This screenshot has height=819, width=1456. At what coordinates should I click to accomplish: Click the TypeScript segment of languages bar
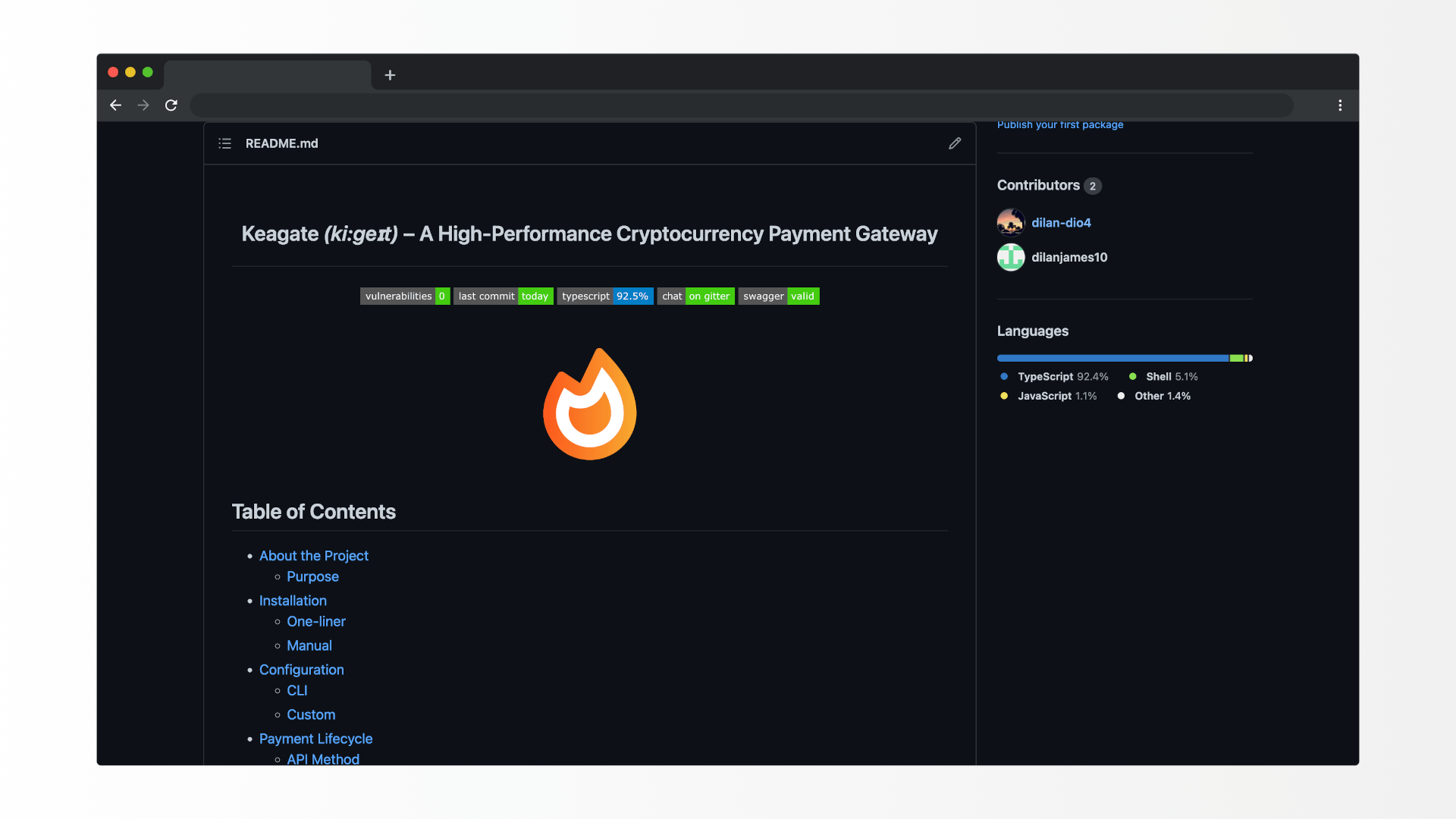tap(1112, 358)
